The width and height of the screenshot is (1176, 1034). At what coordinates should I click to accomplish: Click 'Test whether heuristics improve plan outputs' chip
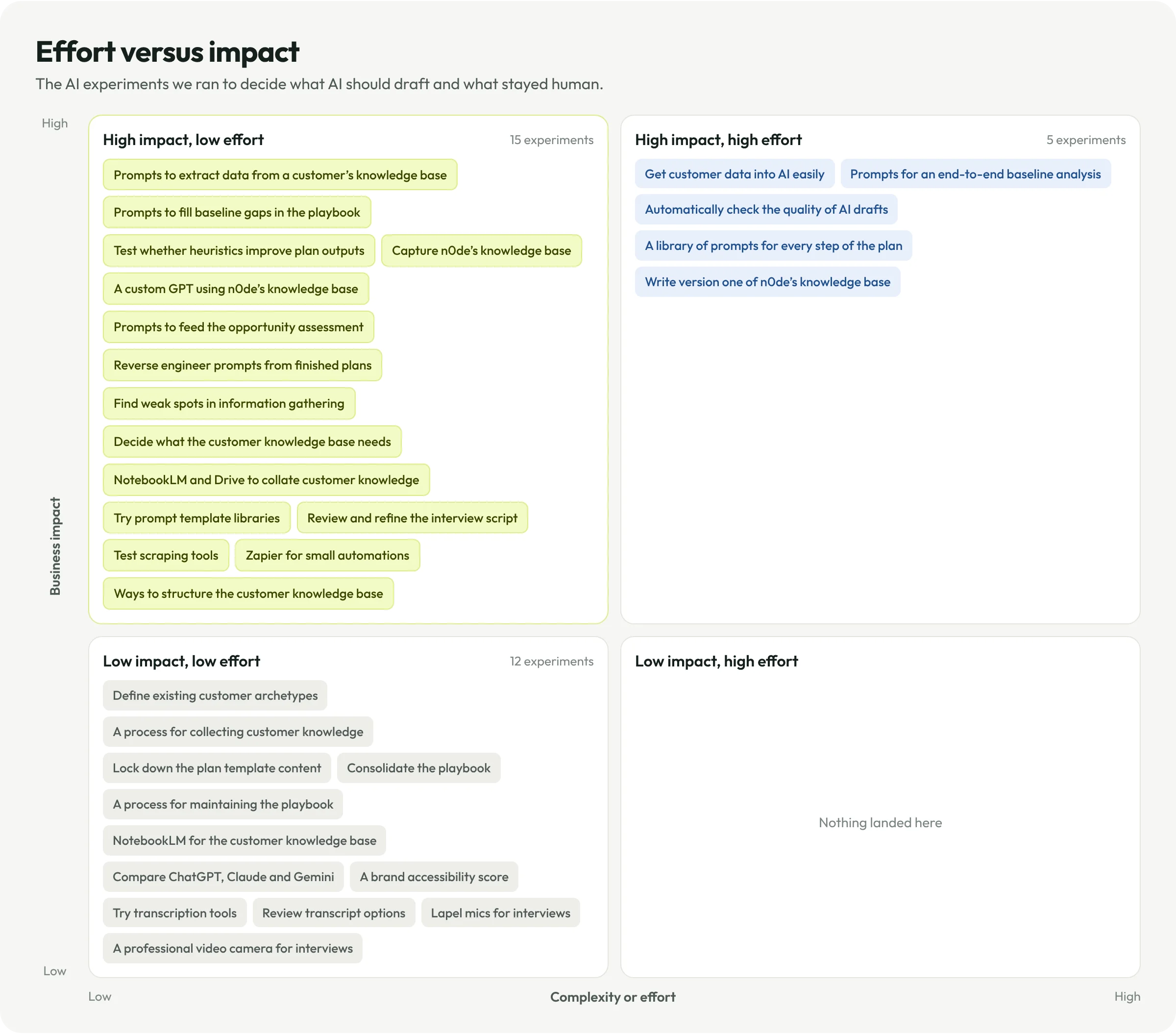239,251
